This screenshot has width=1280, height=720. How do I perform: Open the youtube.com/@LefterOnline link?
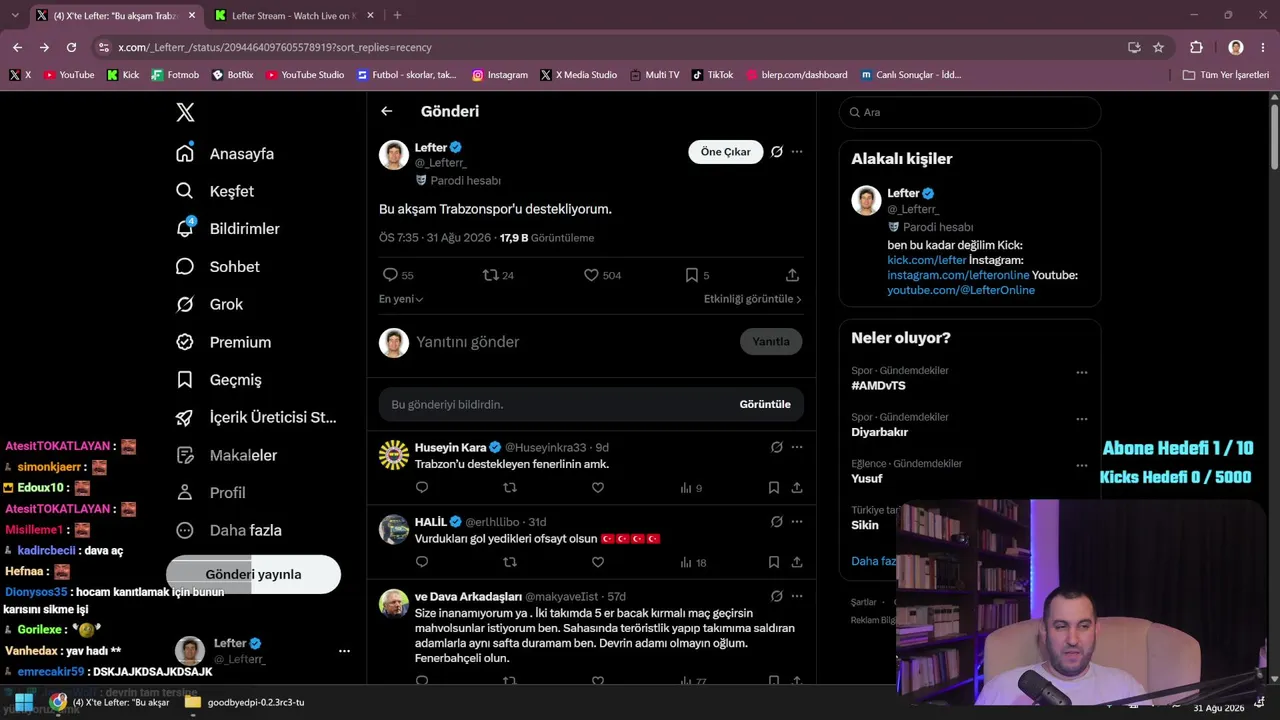pyautogui.click(x=961, y=290)
